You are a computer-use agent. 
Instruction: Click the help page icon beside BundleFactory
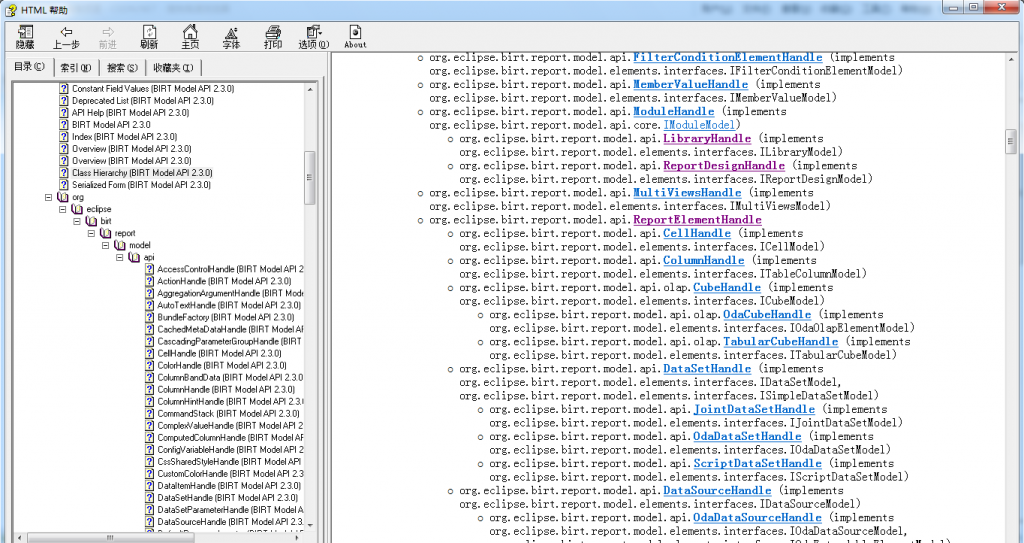pos(150,317)
